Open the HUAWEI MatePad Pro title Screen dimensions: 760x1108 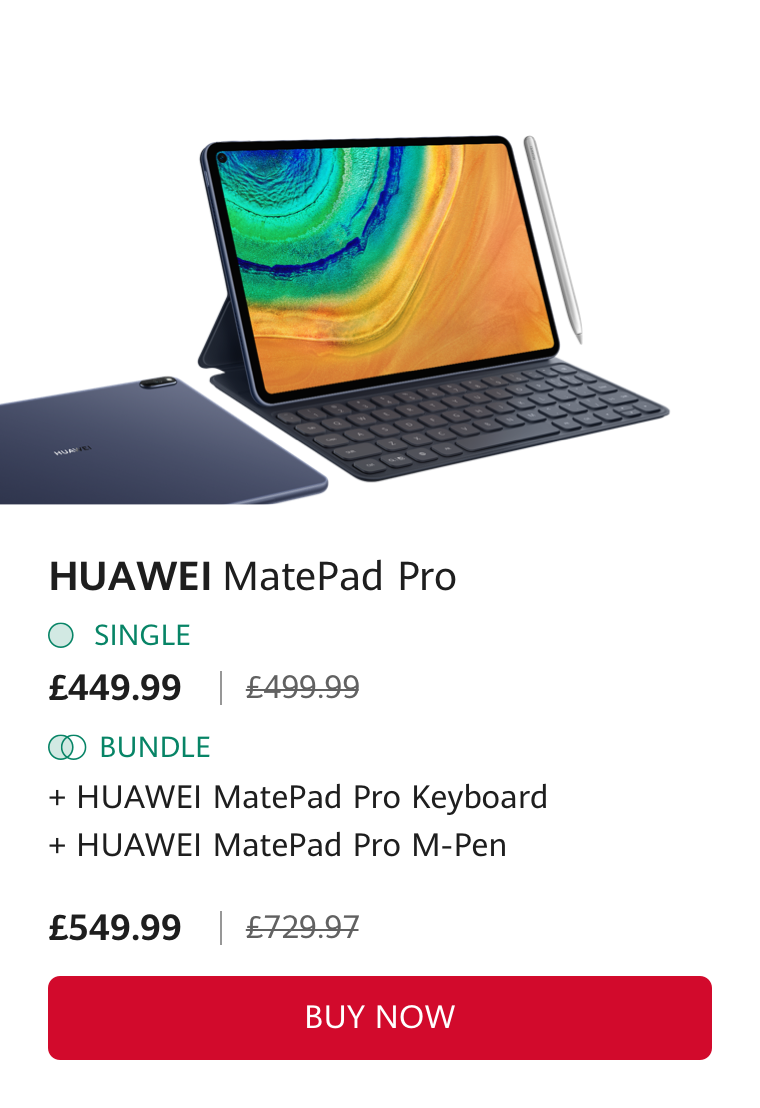[253, 576]
